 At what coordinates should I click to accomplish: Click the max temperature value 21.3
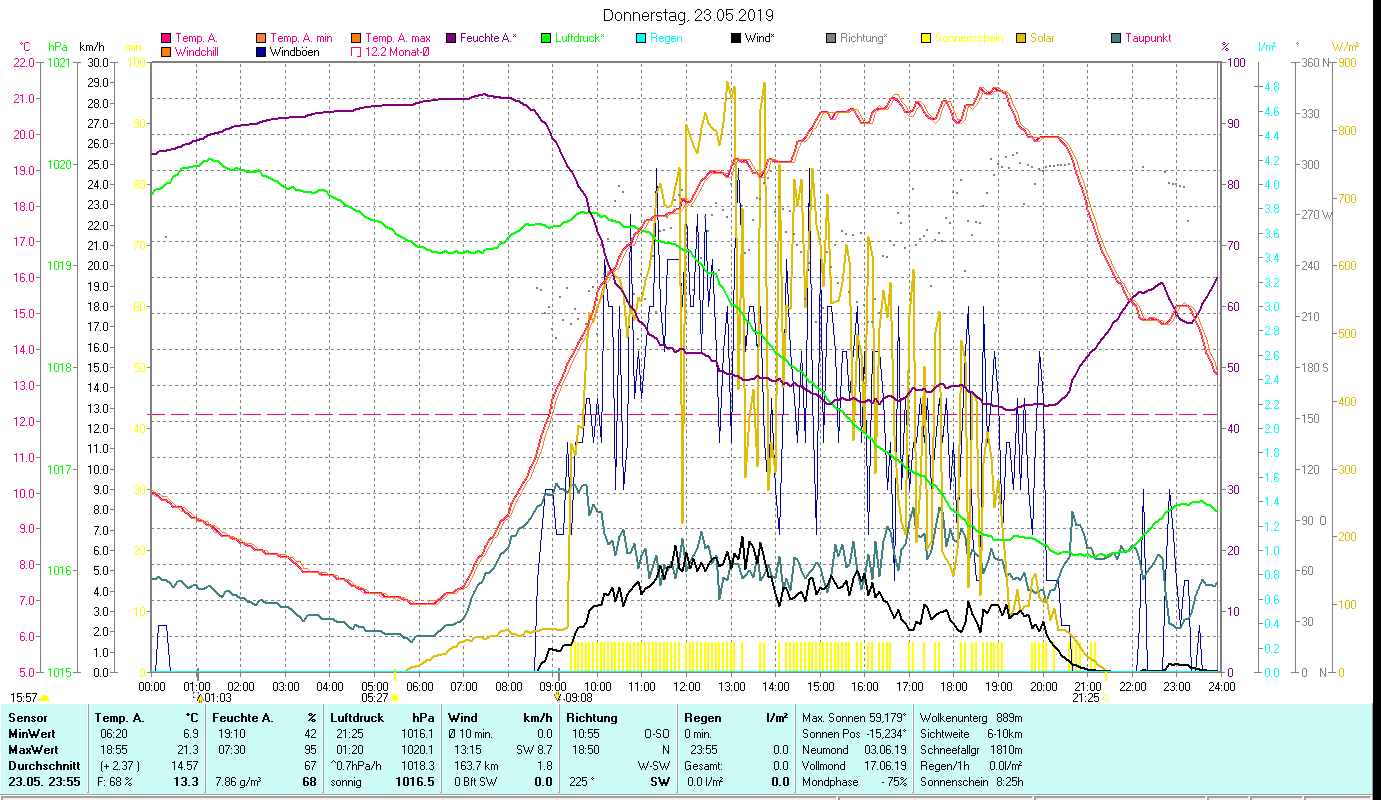[x=189, y=749]
